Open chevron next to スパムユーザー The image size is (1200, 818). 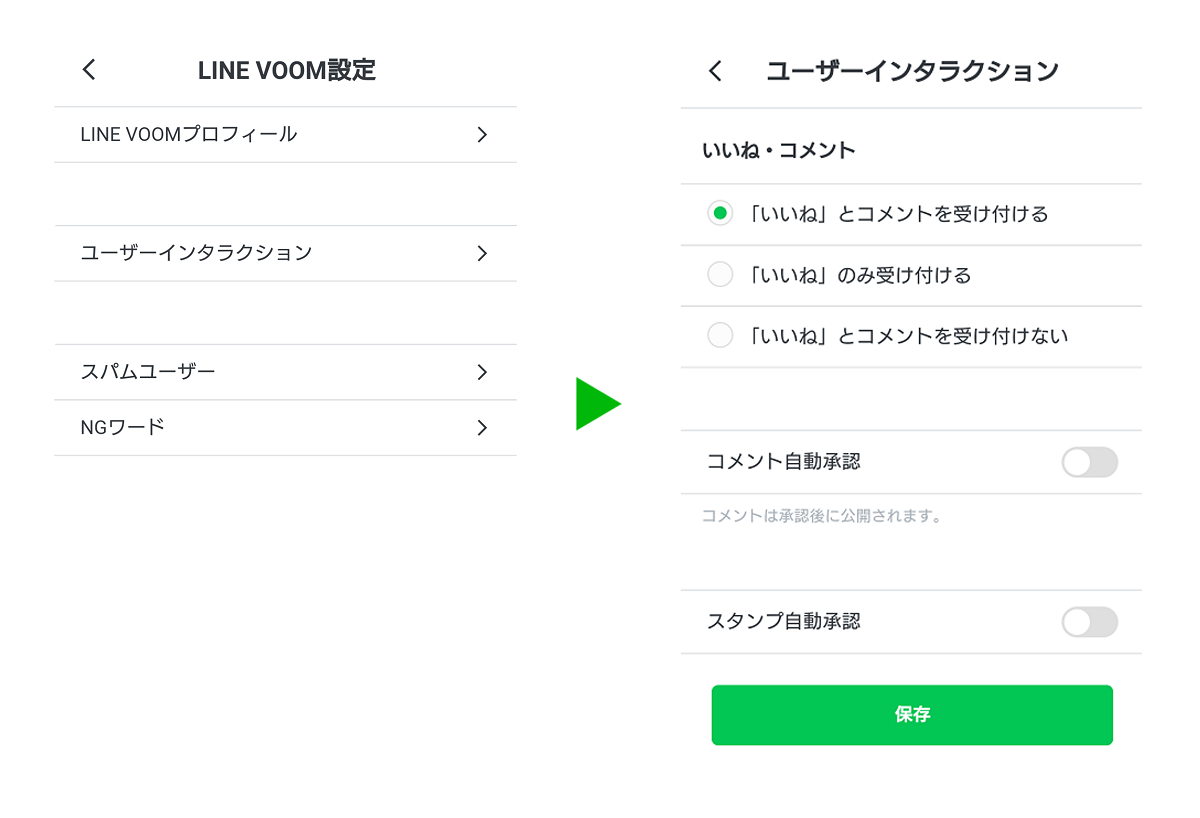(x=482, y=372)
